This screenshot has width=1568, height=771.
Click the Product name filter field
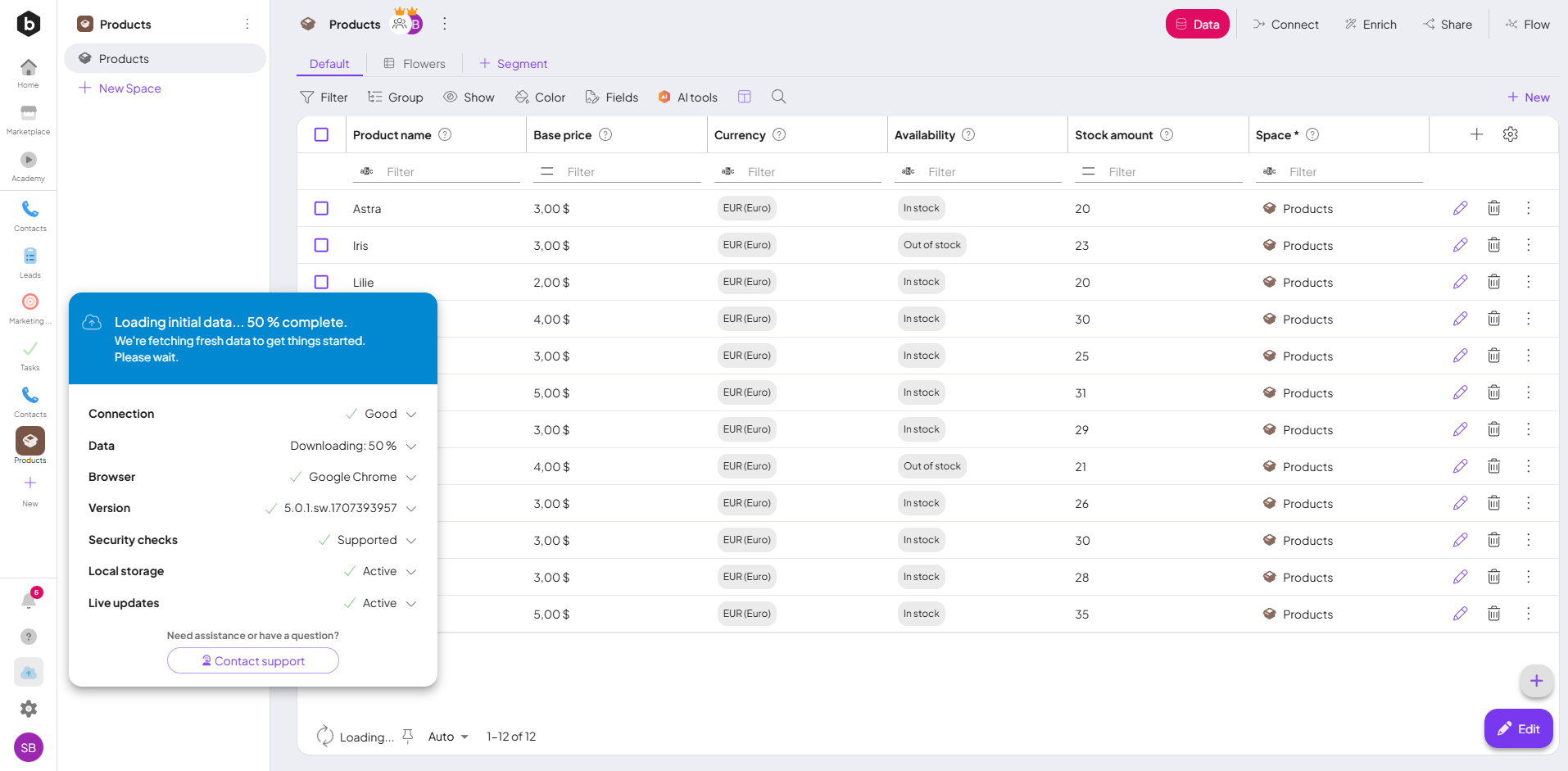pos(451,172)
